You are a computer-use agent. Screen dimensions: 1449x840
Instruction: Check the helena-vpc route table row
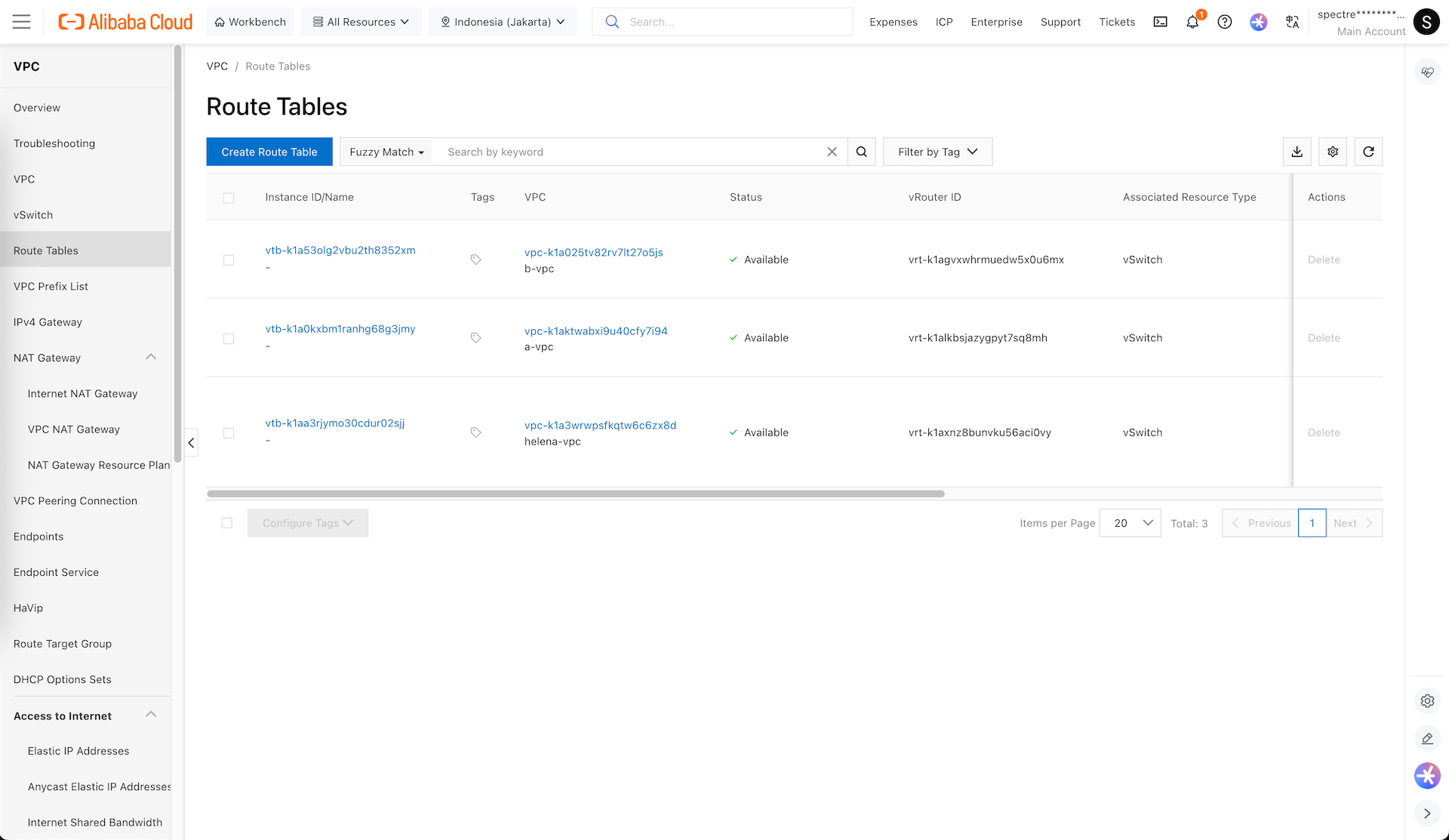coord(229,432)
